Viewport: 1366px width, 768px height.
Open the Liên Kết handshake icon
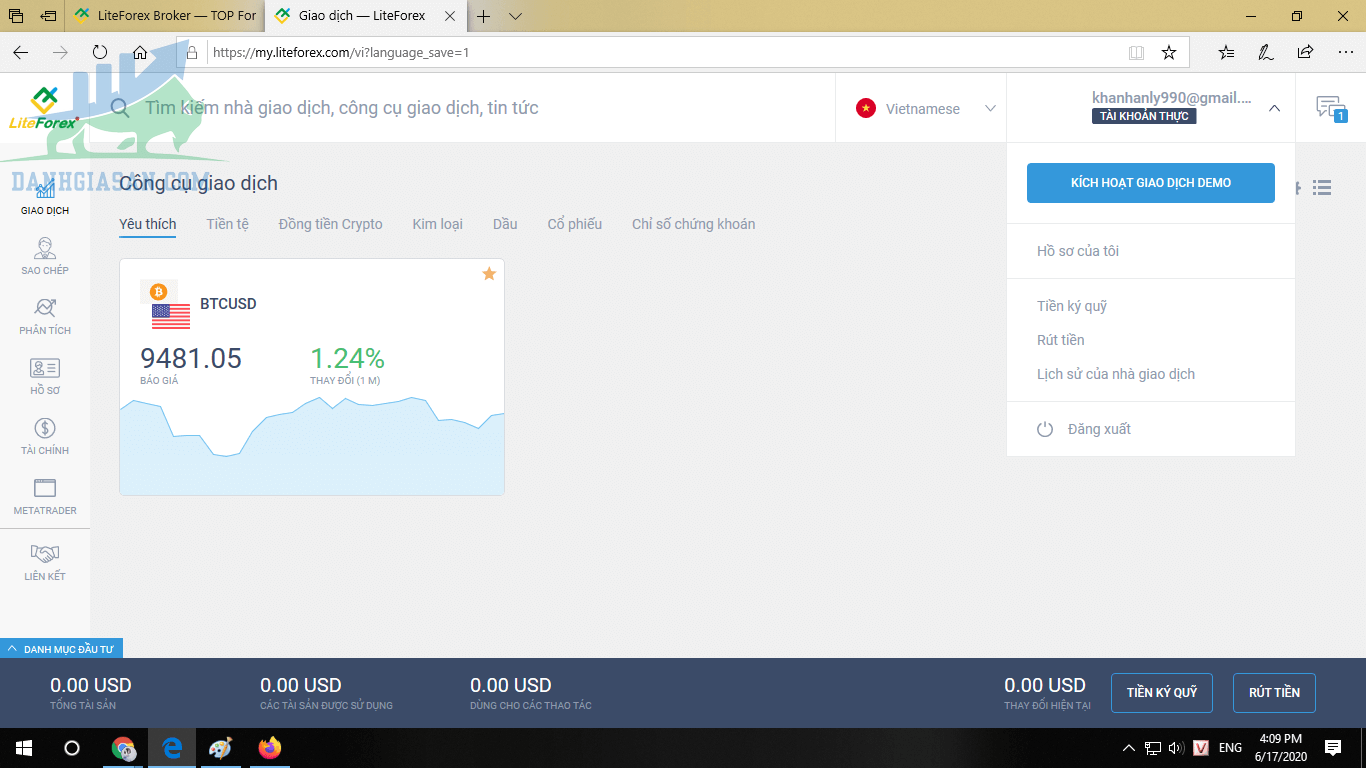click(45, 560)
